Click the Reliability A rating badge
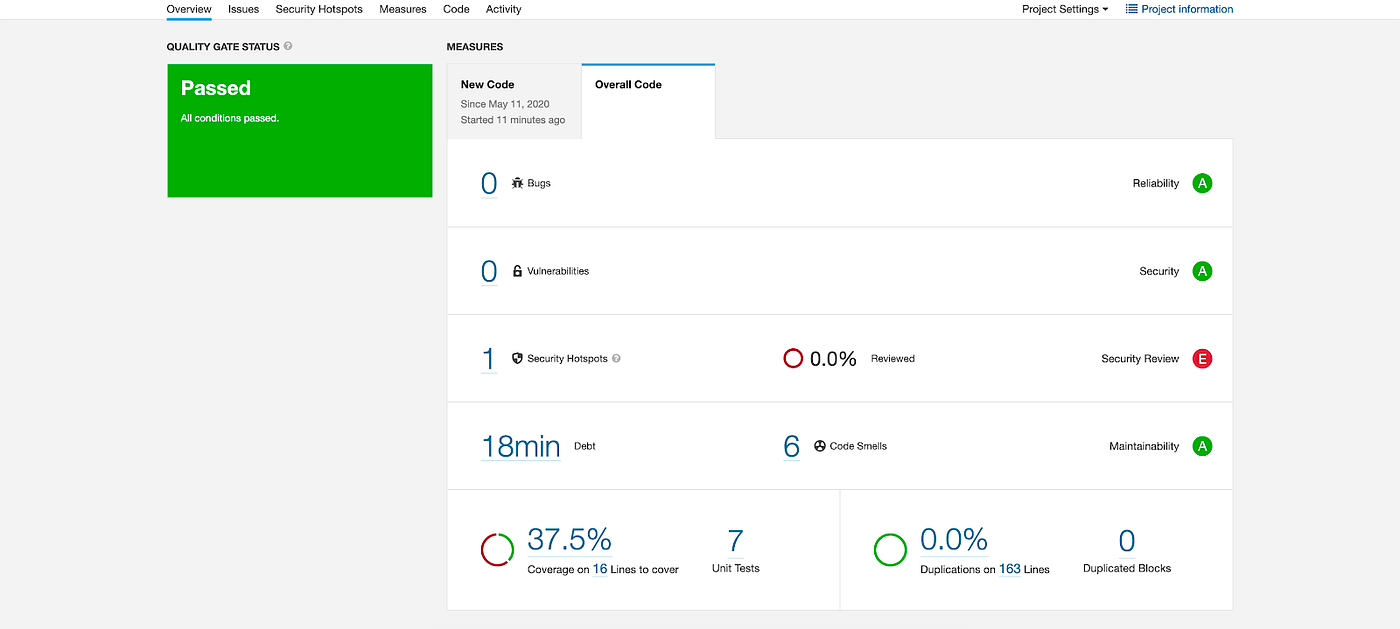Viewport: 1400px width, 629px height. tap(1202, 184)
